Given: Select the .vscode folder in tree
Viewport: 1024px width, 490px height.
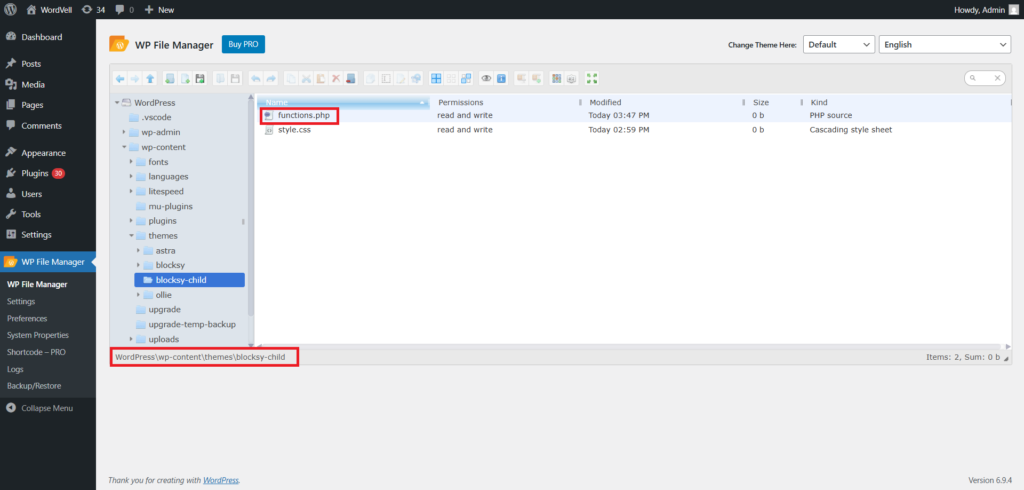Looking at the screenshot, I should [155, 118].
